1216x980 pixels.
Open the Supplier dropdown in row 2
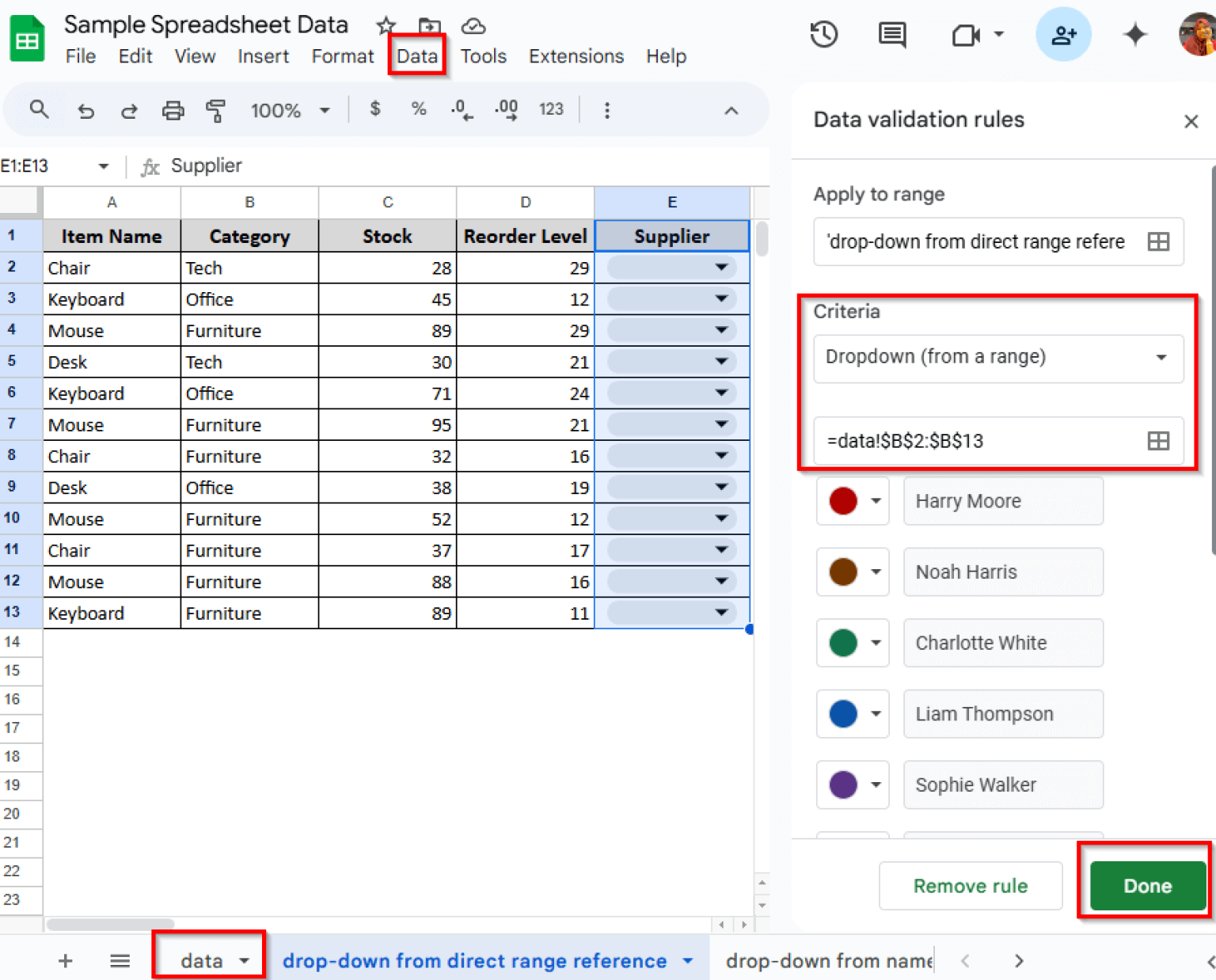click(721, 268)
